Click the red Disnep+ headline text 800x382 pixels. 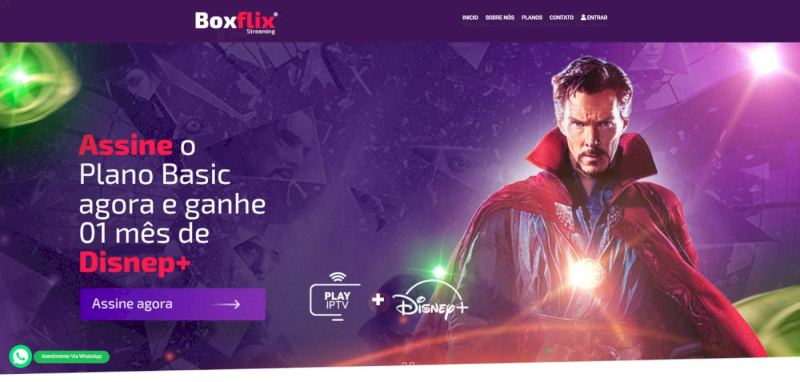pos(135,263)
